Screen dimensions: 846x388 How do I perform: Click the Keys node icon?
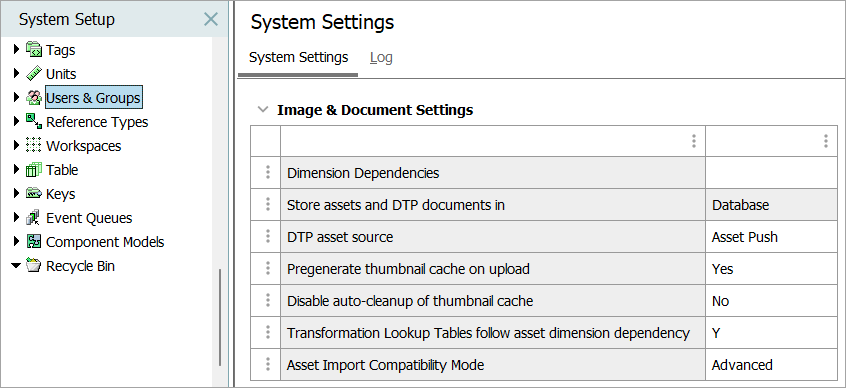pyautogui.click(x=33, y=193)
